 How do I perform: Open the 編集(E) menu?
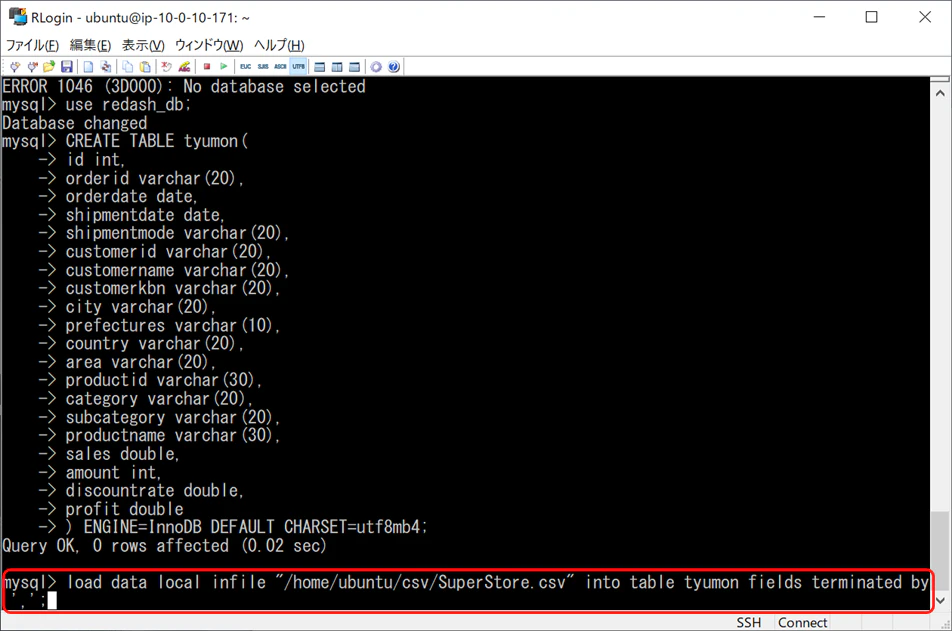tap(90, 46)
